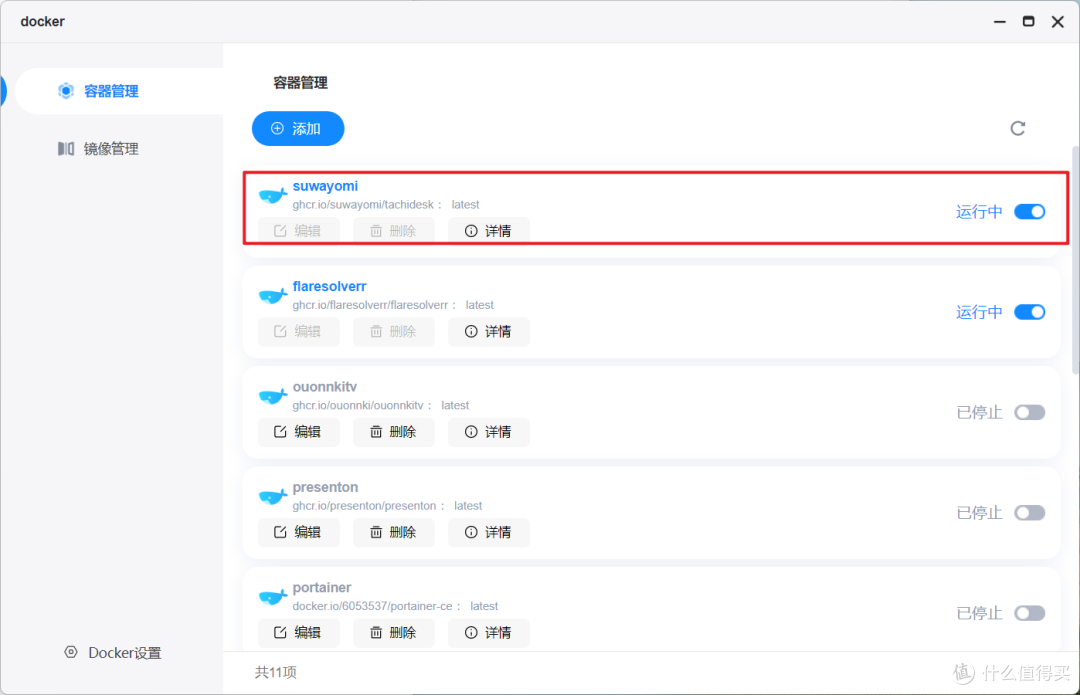Open 详情 for presenton
This screenshot has height=695, width=1080.
[x=488, y=532]
